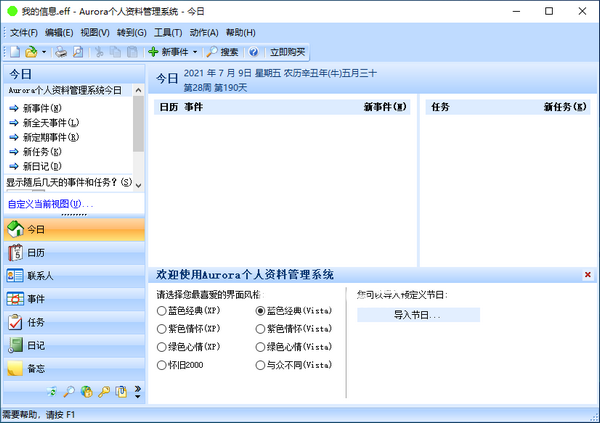The image size is (600, 423).
Task: Click the 显示随后几天的事件和任务？(S) label
Action: click(69, 182)
